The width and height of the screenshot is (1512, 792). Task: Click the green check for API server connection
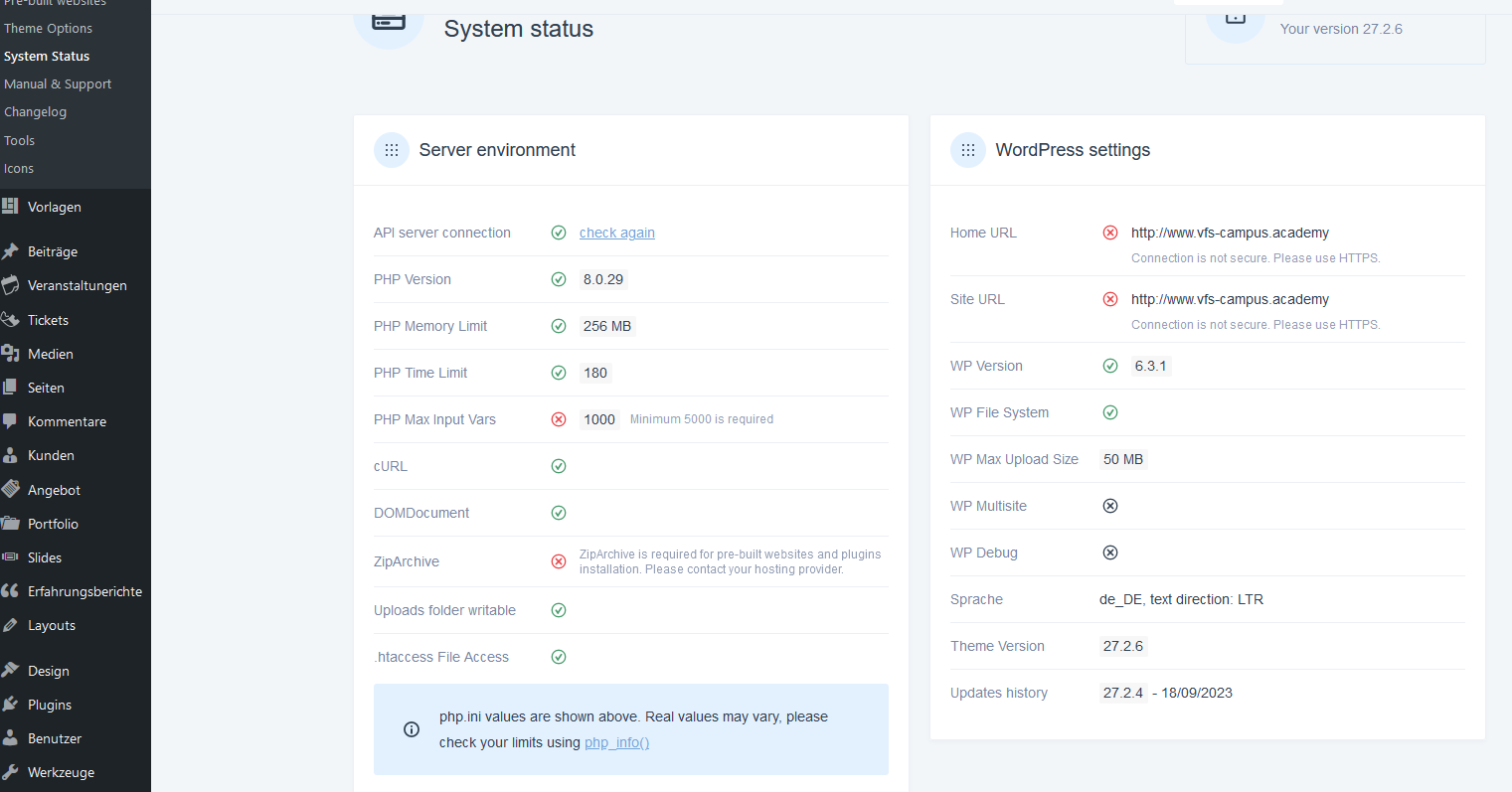(x=559, y=233)
